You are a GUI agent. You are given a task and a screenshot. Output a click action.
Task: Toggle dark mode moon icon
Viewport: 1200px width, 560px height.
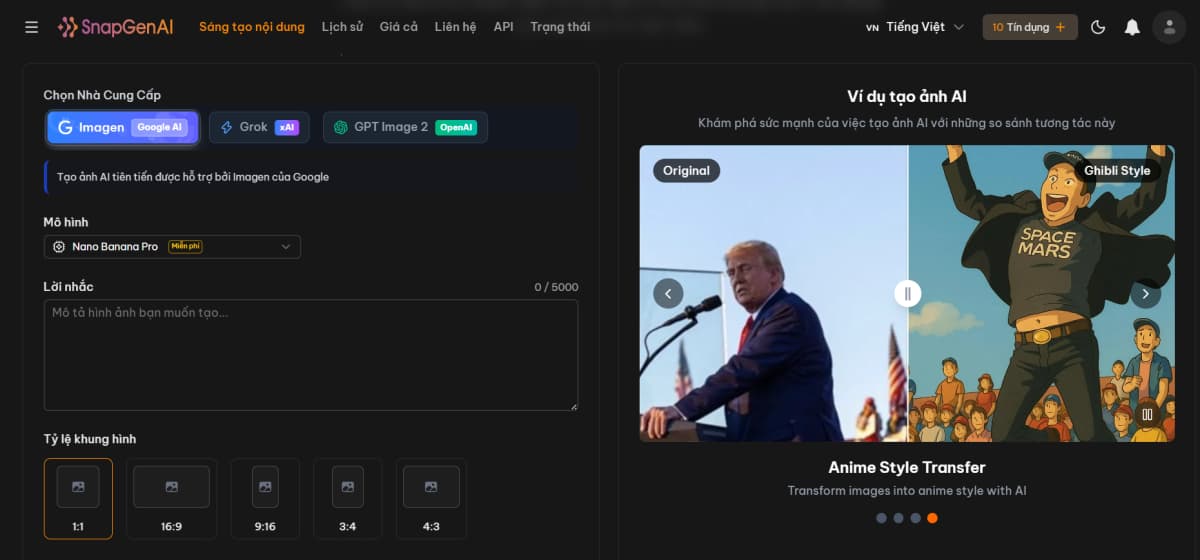[x=1098, y=27]
